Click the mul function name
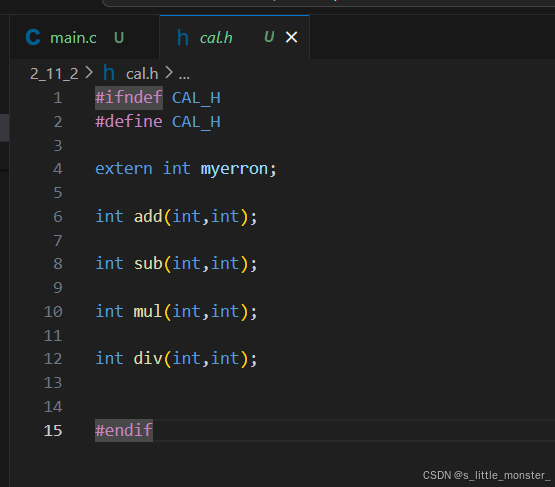This screenshot has height=487, width=555. [148, 311]
